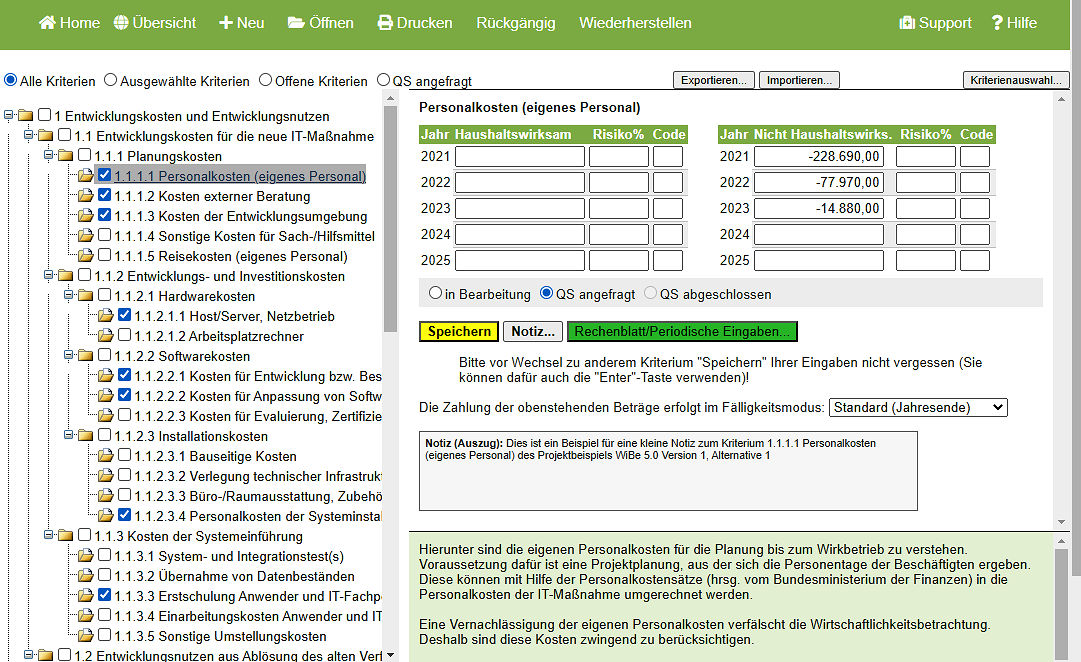The height and width of the screenshot is (662, 1081).
Task: Click the 2024 Nicht Haushaltswirks. amount field
Action: (x=818, y=234)
